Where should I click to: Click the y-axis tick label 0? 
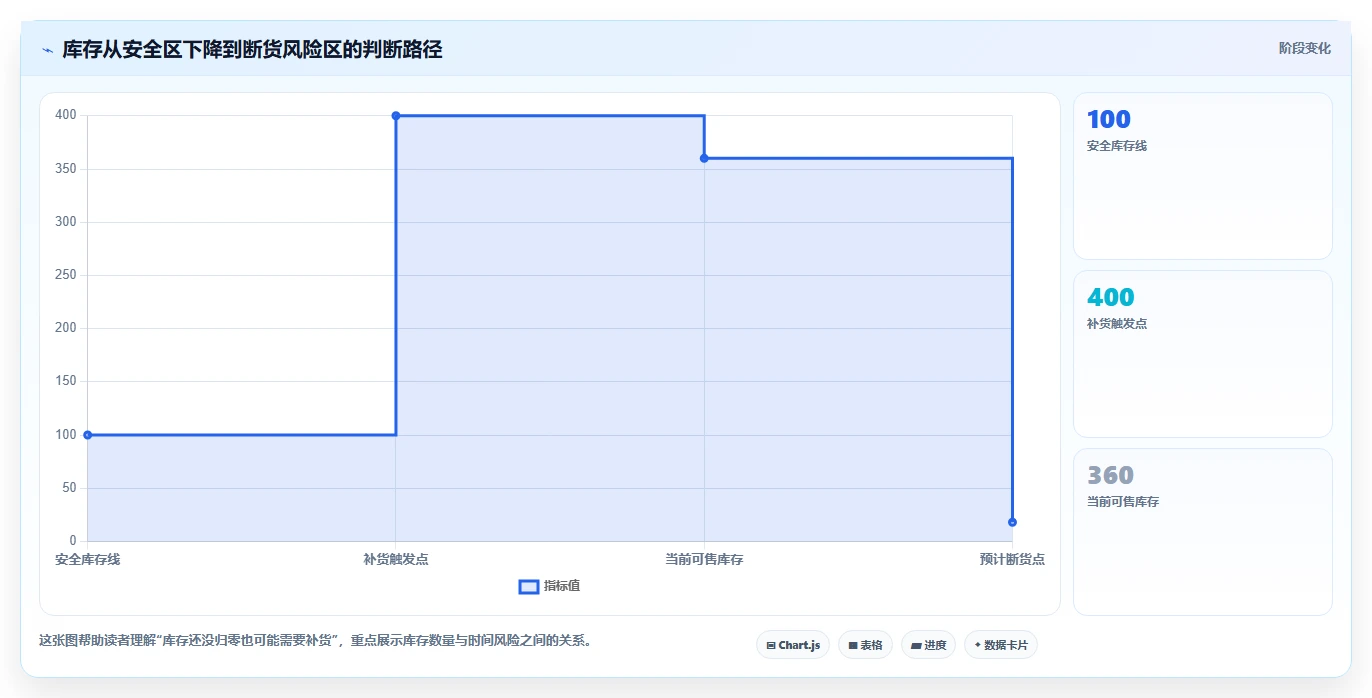click(x=73, y=541)
